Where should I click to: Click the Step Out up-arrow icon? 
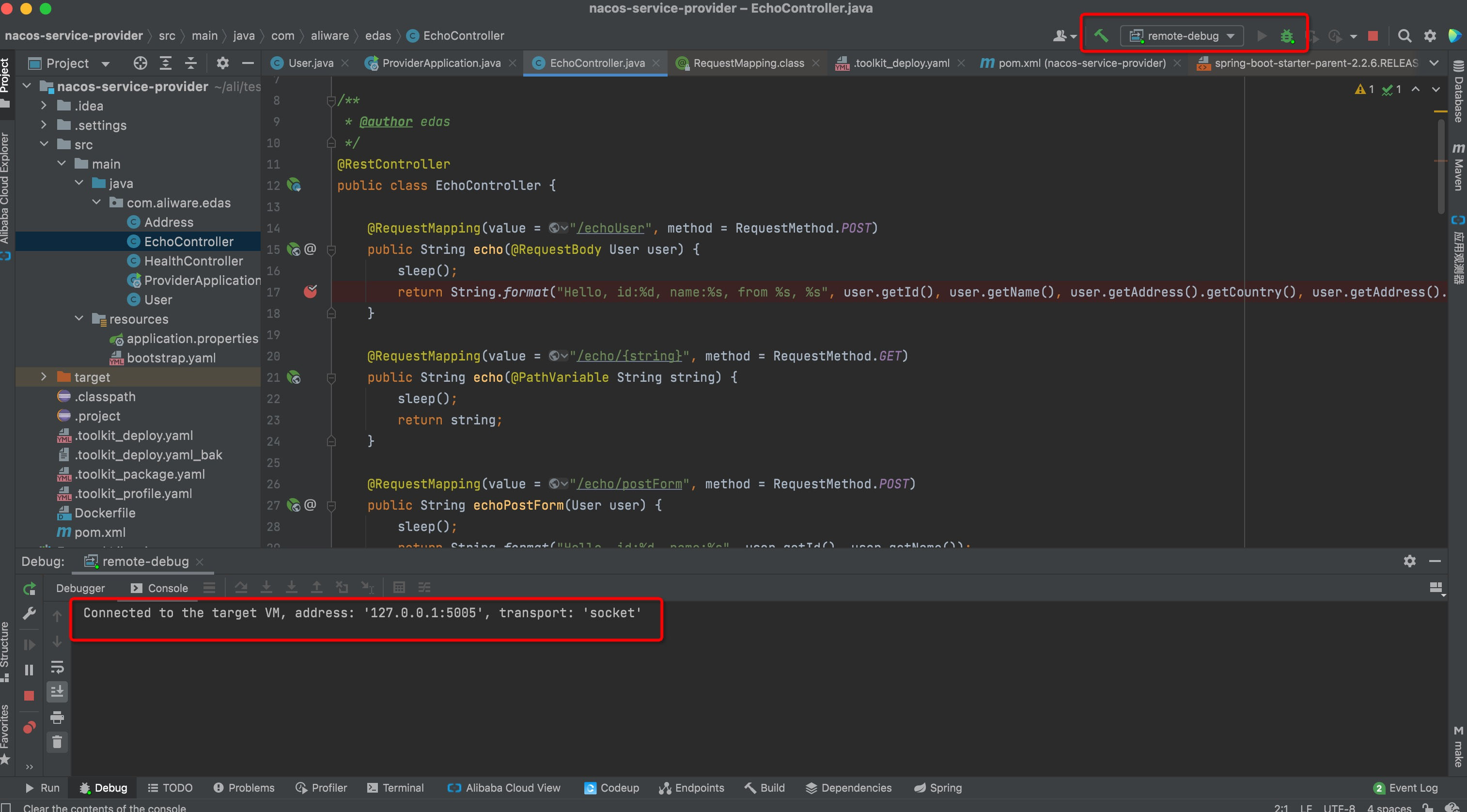click(317, 587)
